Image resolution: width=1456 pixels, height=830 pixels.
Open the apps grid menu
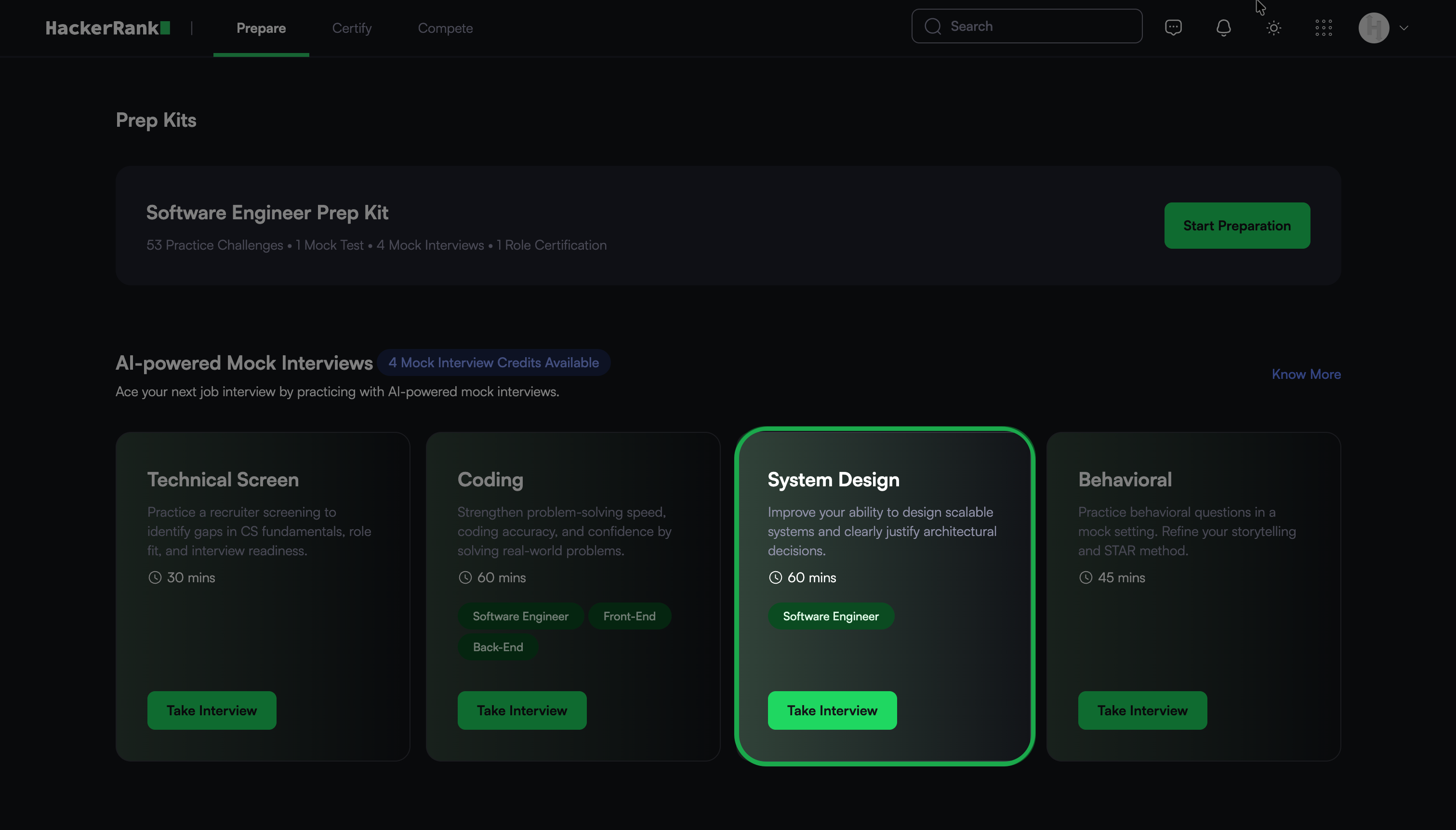pos(1324,27)
